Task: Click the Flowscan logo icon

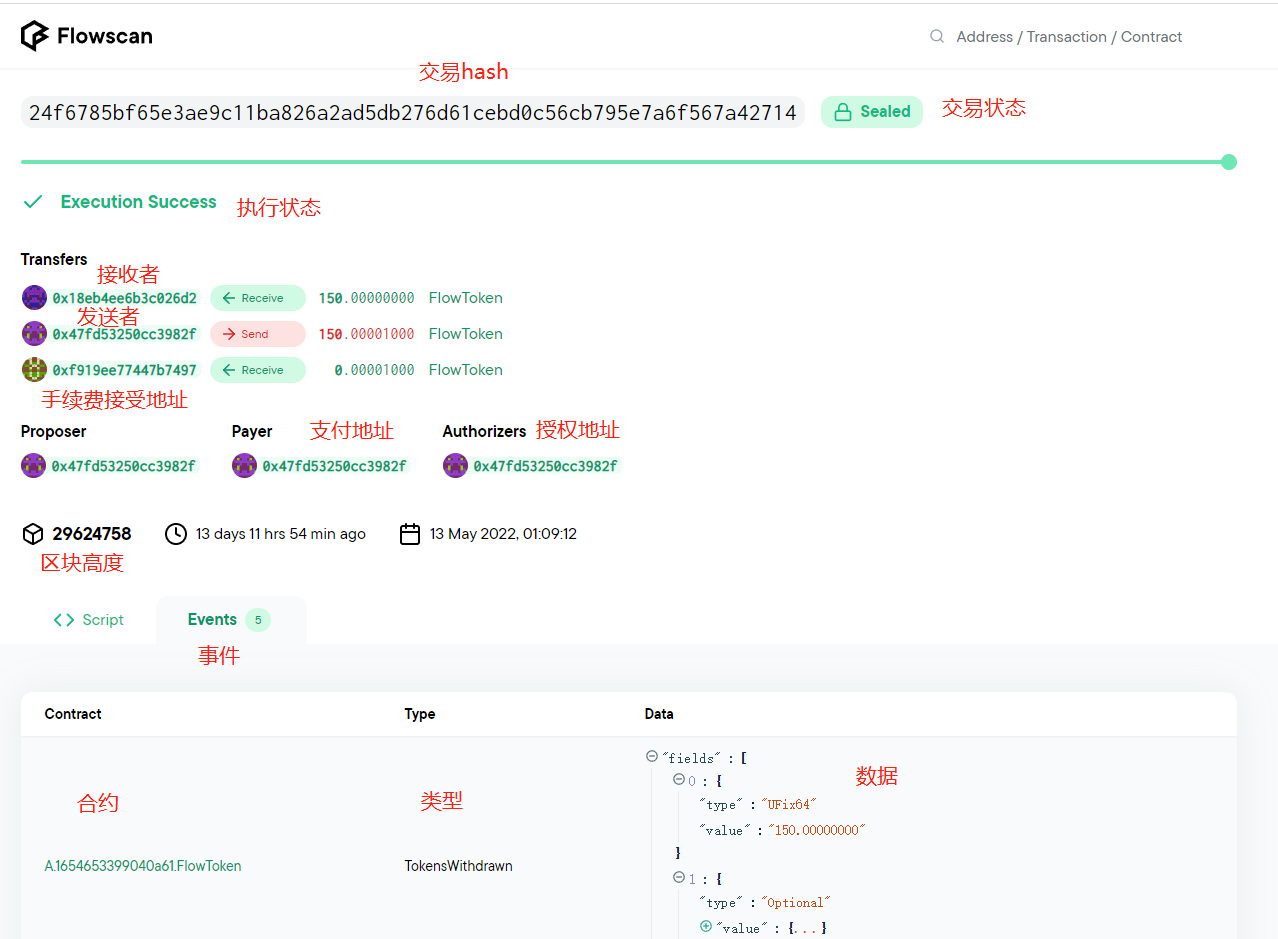Action: tap(35, 36)
